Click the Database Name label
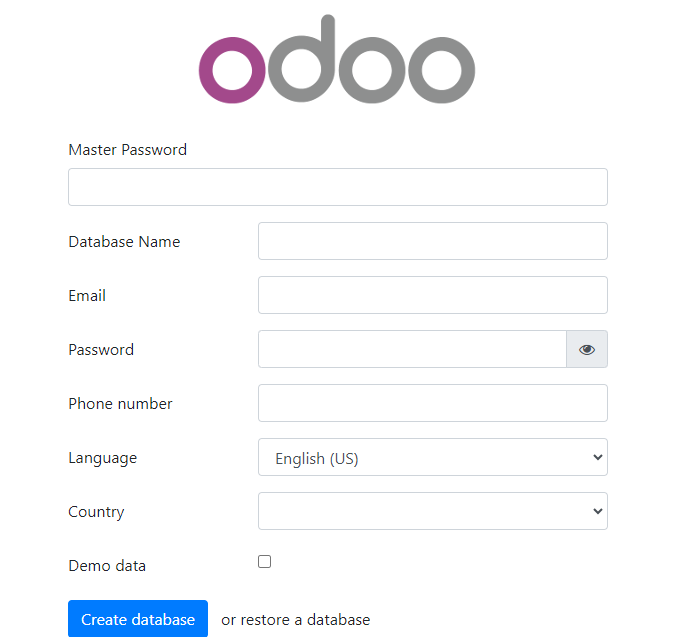Image resolution: width=682 pixels, height=637 pixels. click(x=124, y=242)
